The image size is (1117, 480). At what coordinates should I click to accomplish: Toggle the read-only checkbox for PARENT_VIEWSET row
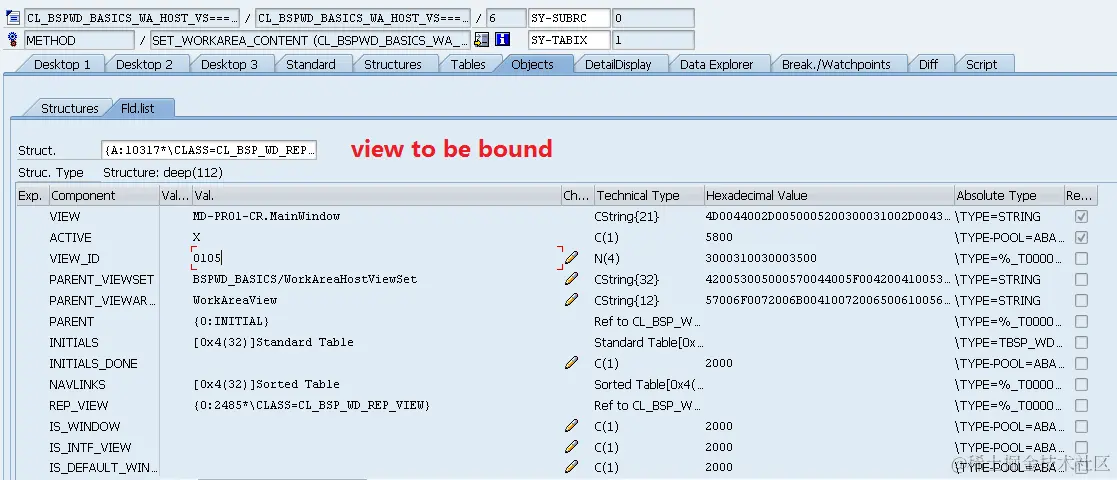click(x=1081, y=279)
